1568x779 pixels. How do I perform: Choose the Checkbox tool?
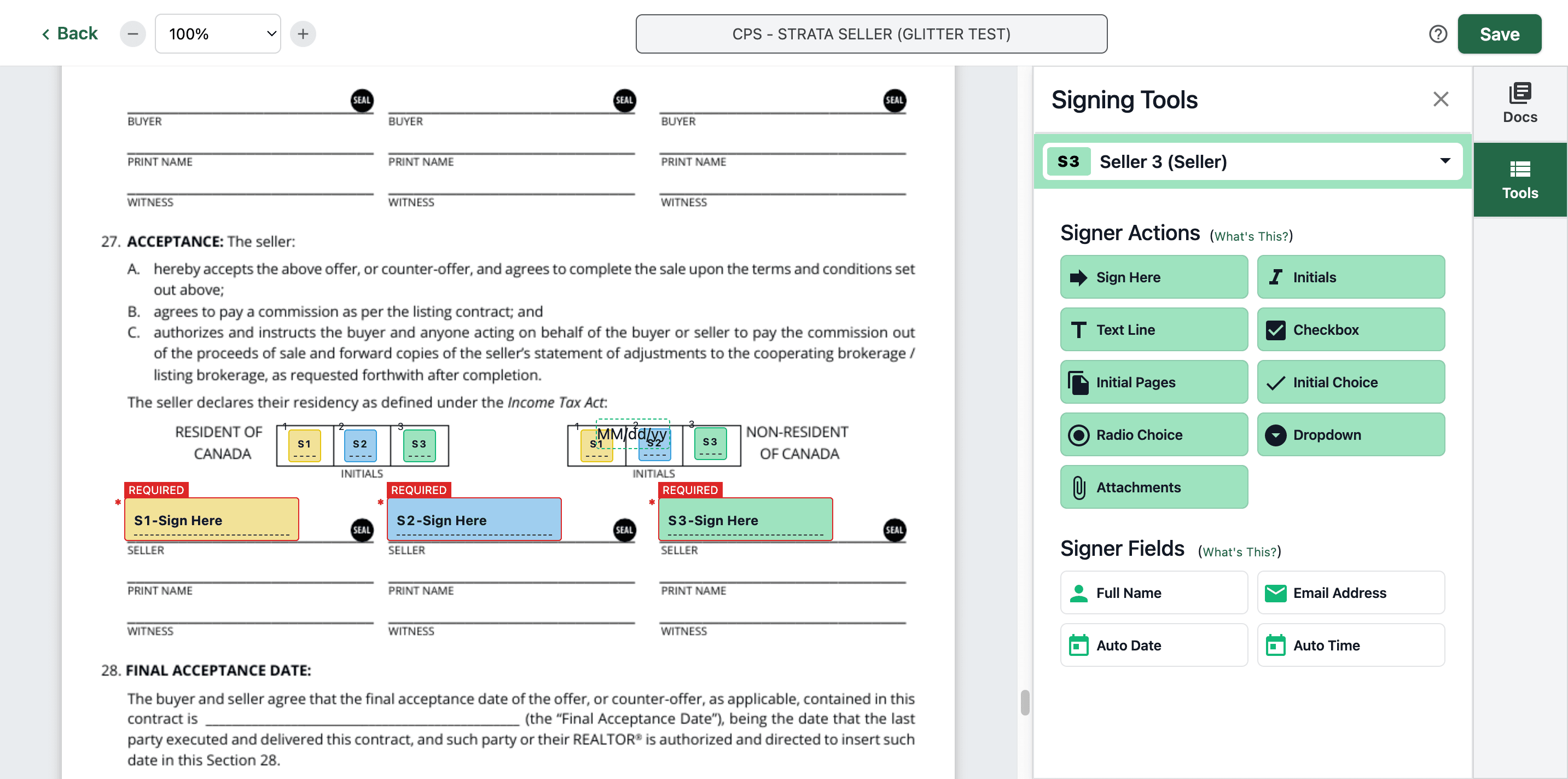point(1351,329)
